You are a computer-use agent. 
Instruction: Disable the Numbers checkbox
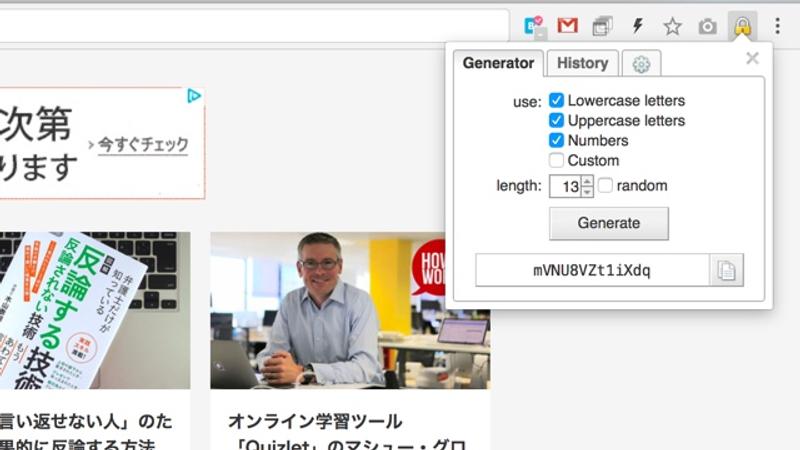click(556, 141)
